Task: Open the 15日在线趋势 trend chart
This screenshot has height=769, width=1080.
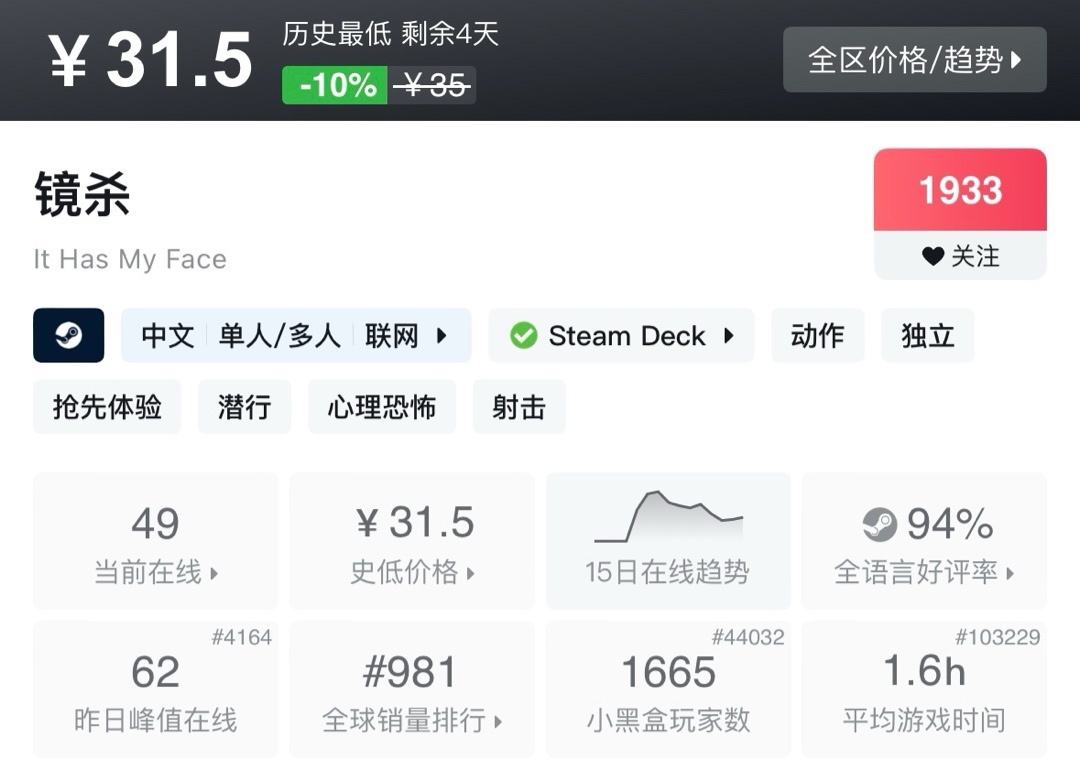Action: click(x=667, y=541)
